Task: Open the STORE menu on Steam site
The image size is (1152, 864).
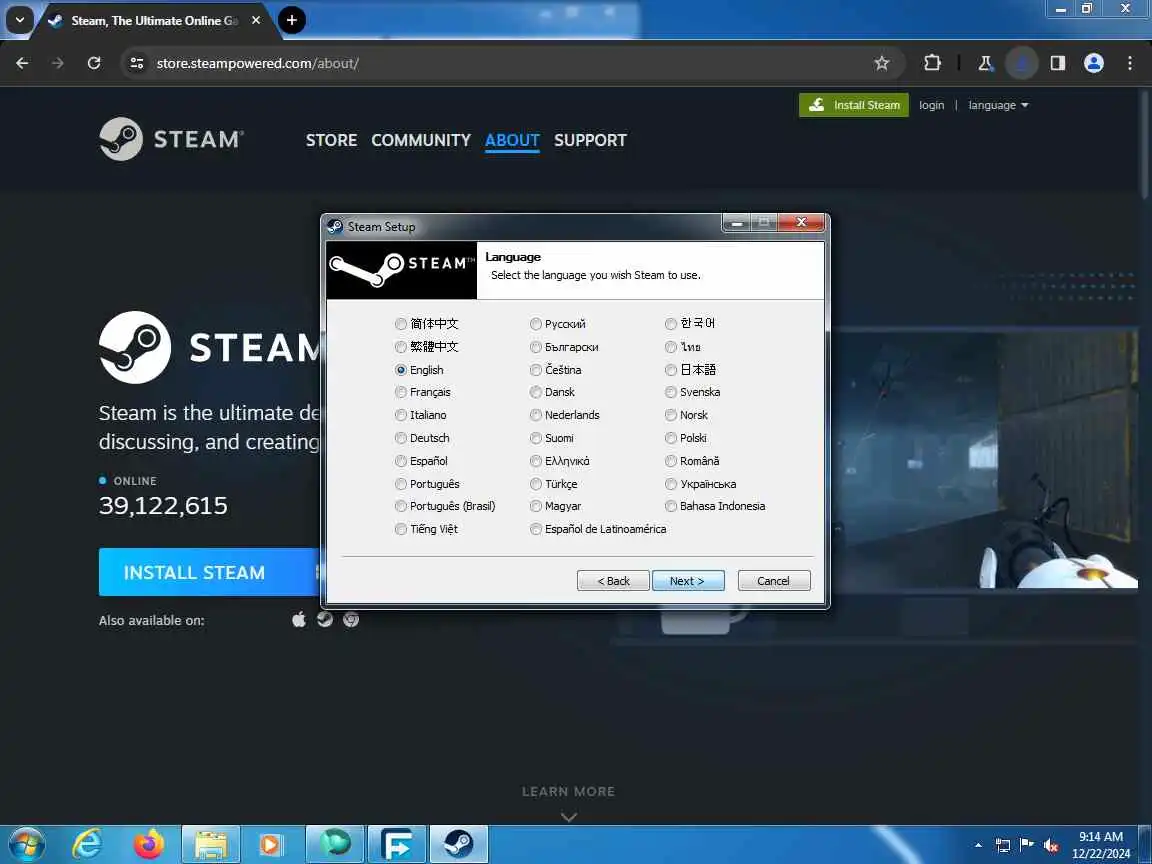Action: [331, 140]
